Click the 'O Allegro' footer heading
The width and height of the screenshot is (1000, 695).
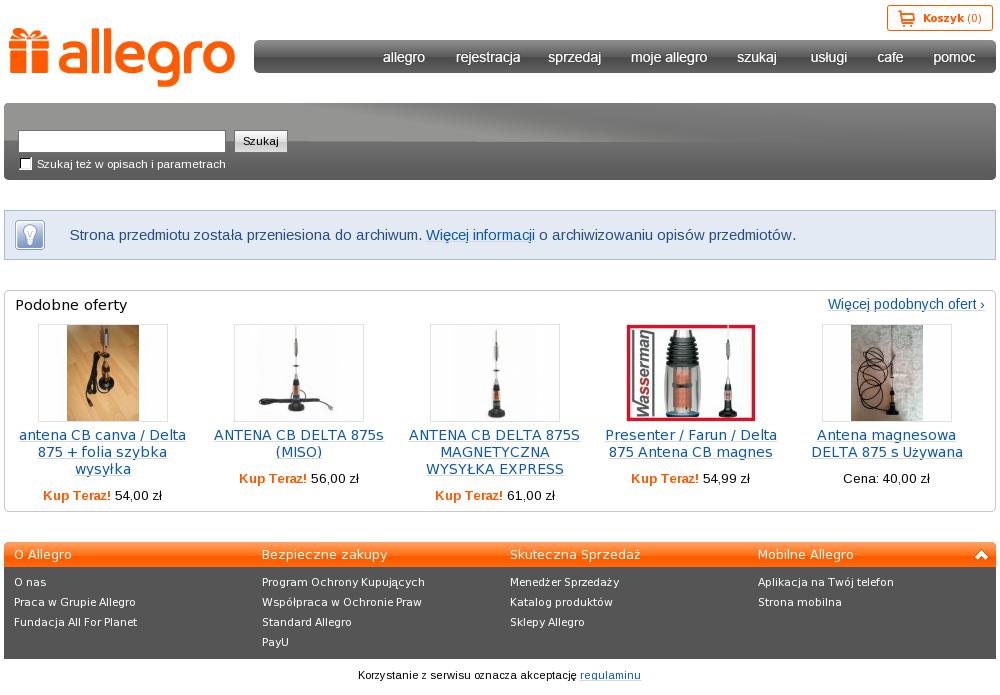click(x=43, y=555)
